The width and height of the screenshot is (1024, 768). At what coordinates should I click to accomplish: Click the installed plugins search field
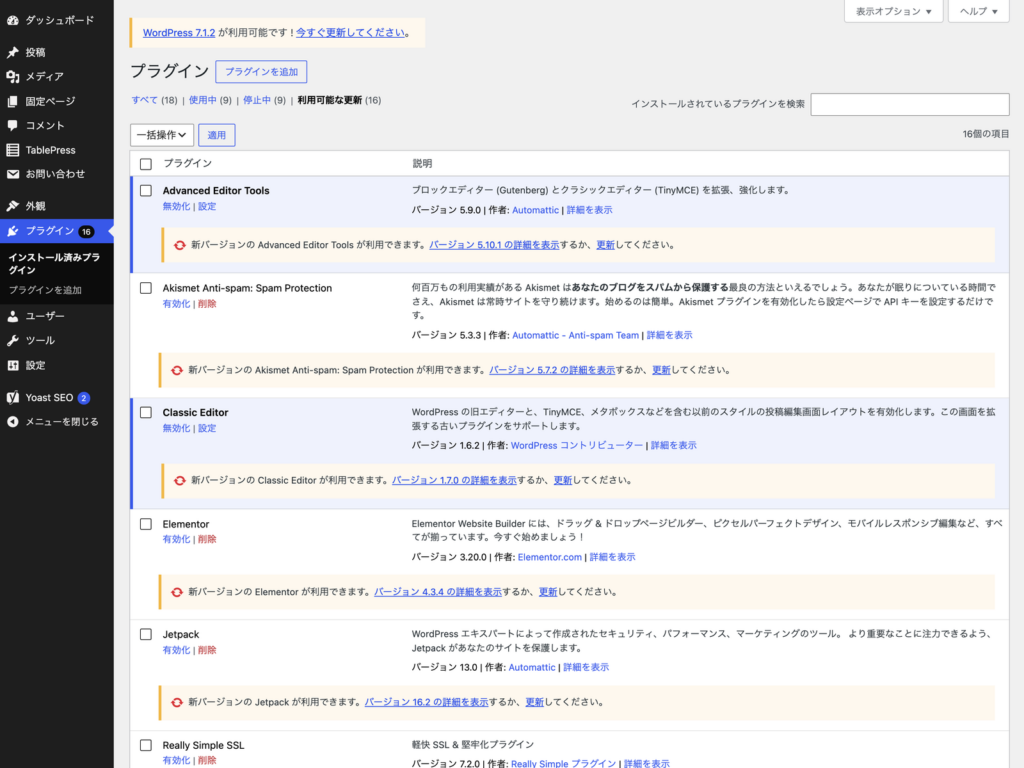910,104
